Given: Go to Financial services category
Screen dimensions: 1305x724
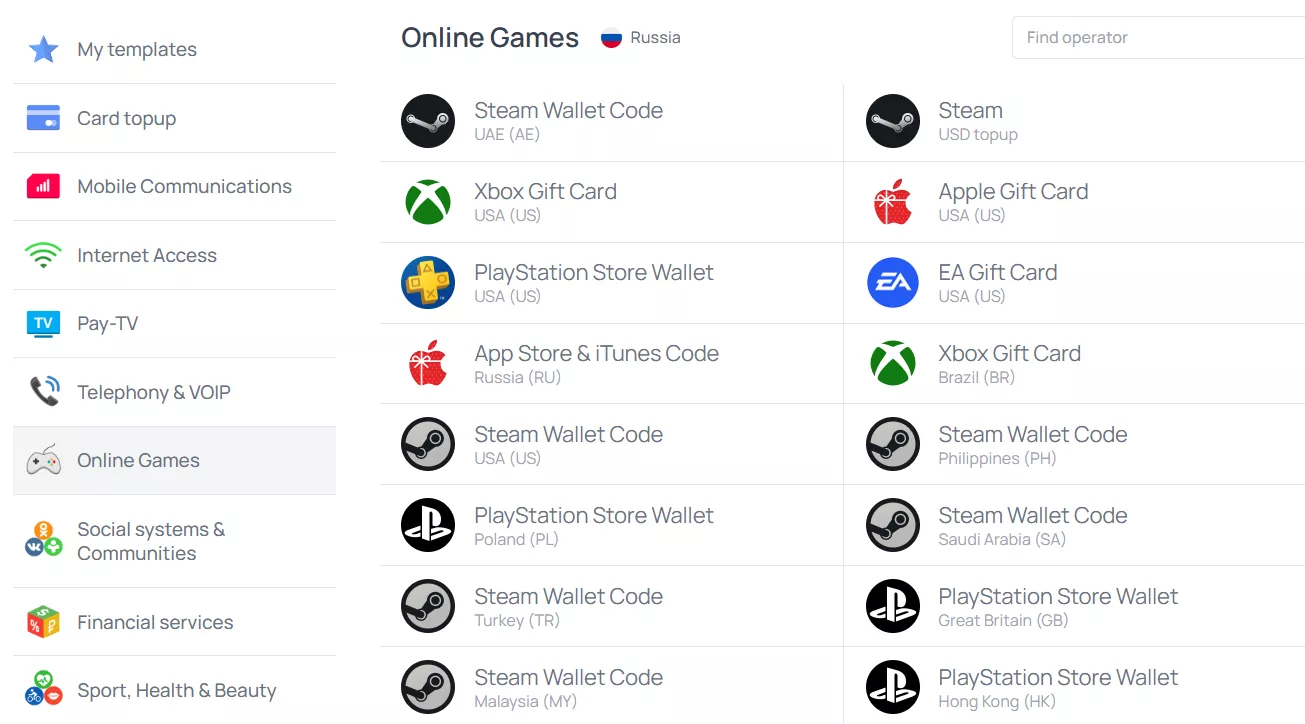Looking at the screenshot, I should click(155, 622).
